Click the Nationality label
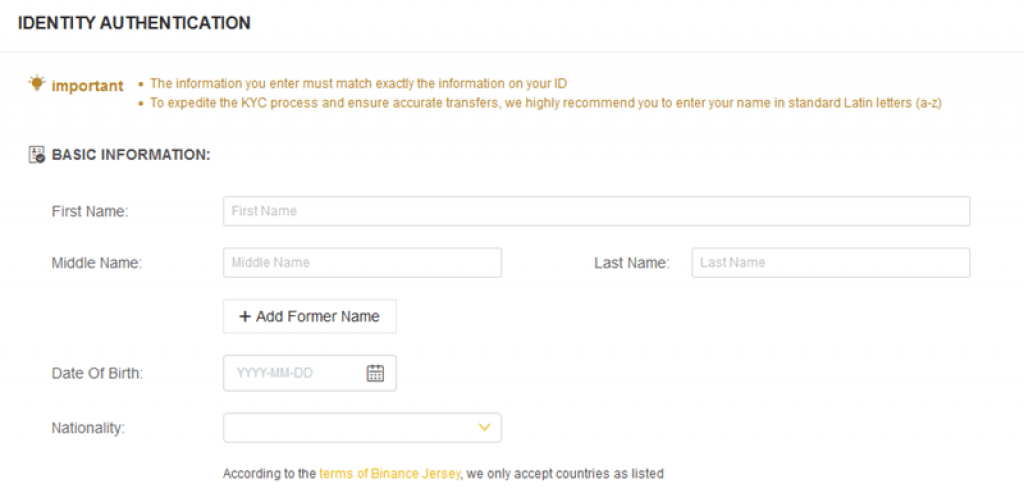 [x=88, y=428]
